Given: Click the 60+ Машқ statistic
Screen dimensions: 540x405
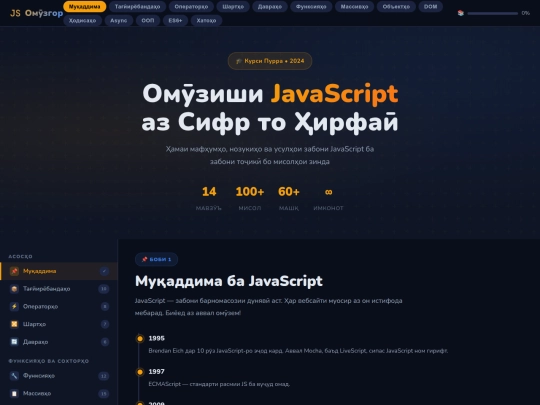Looking at the screenshot, I should tap(289, 198).
